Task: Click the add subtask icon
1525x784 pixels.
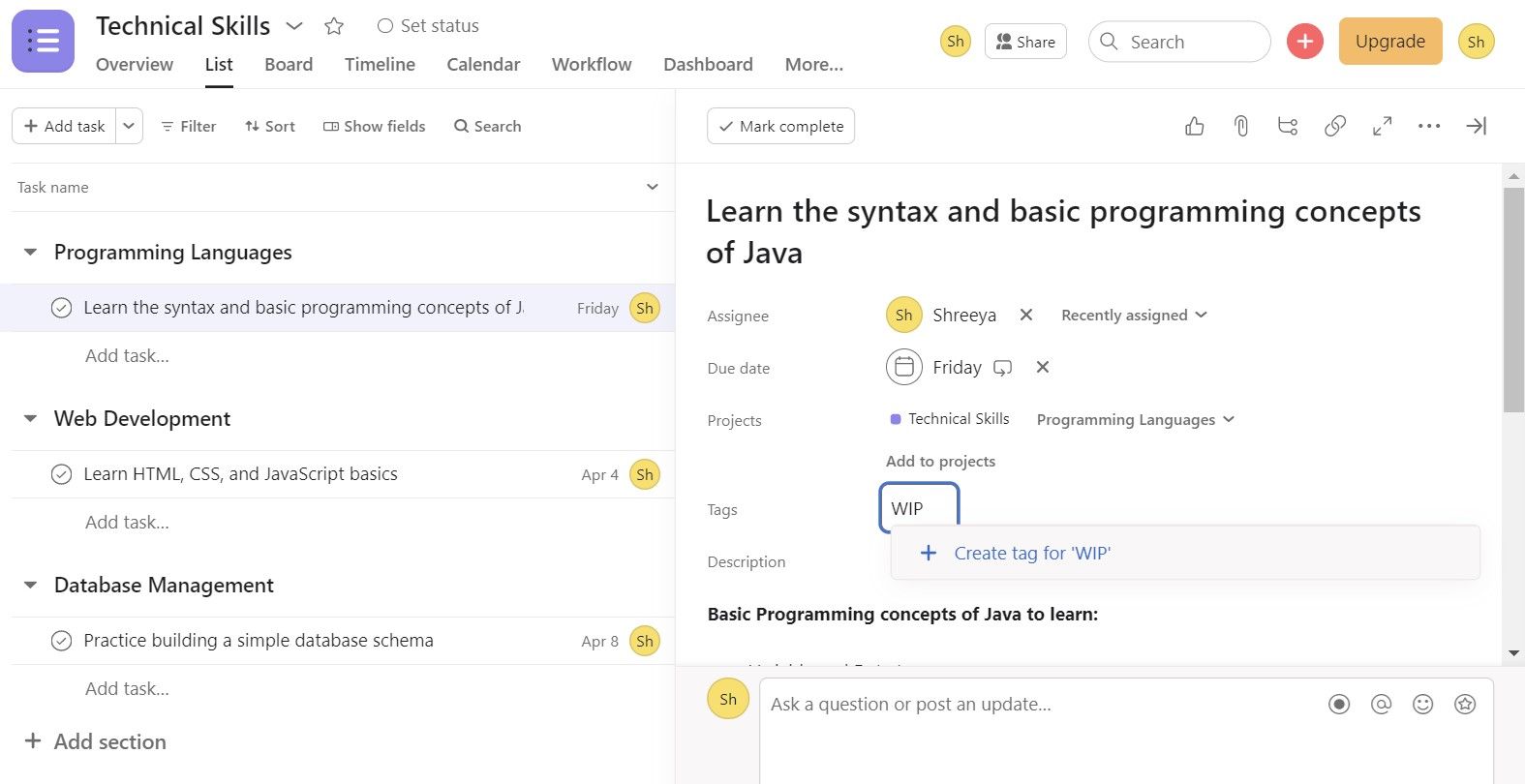Action: tap(1288, 126)
